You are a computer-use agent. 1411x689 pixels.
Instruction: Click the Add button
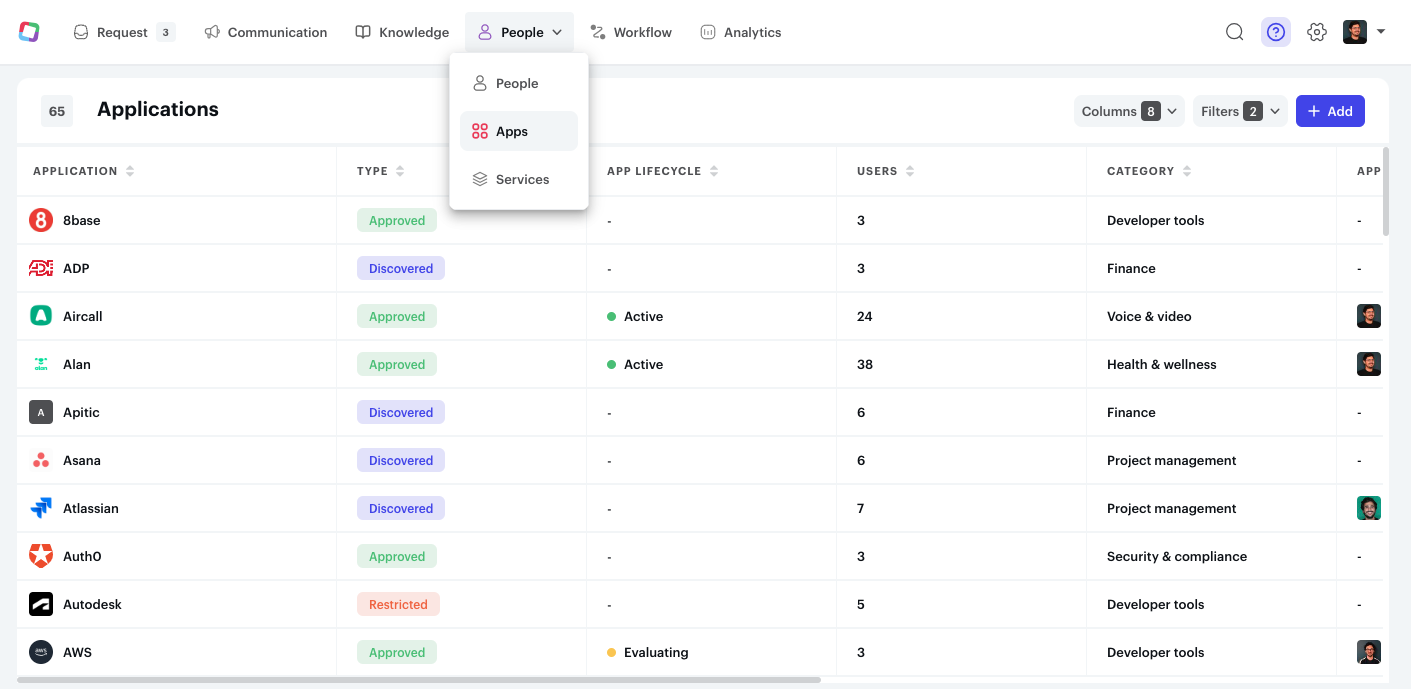[x=1330, y=110]
